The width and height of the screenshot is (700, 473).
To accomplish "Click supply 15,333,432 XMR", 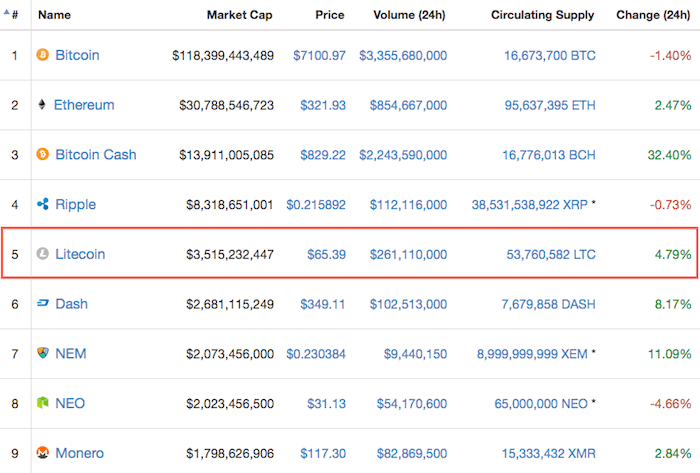I will coord(548,453).
